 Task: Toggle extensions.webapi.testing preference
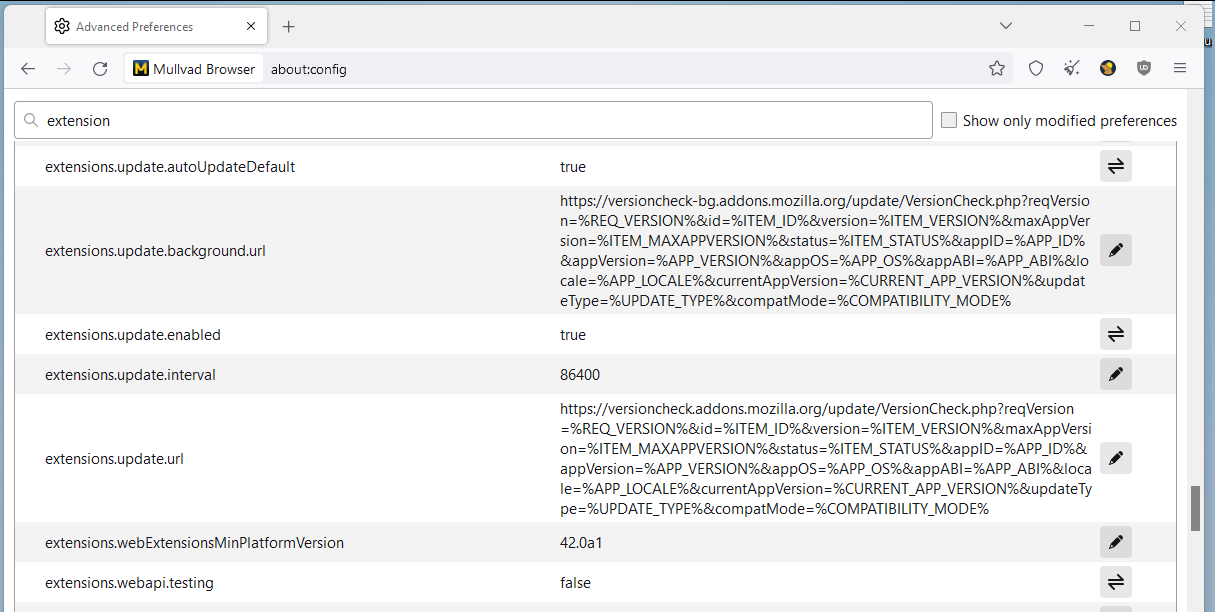tap(1115, 583)
